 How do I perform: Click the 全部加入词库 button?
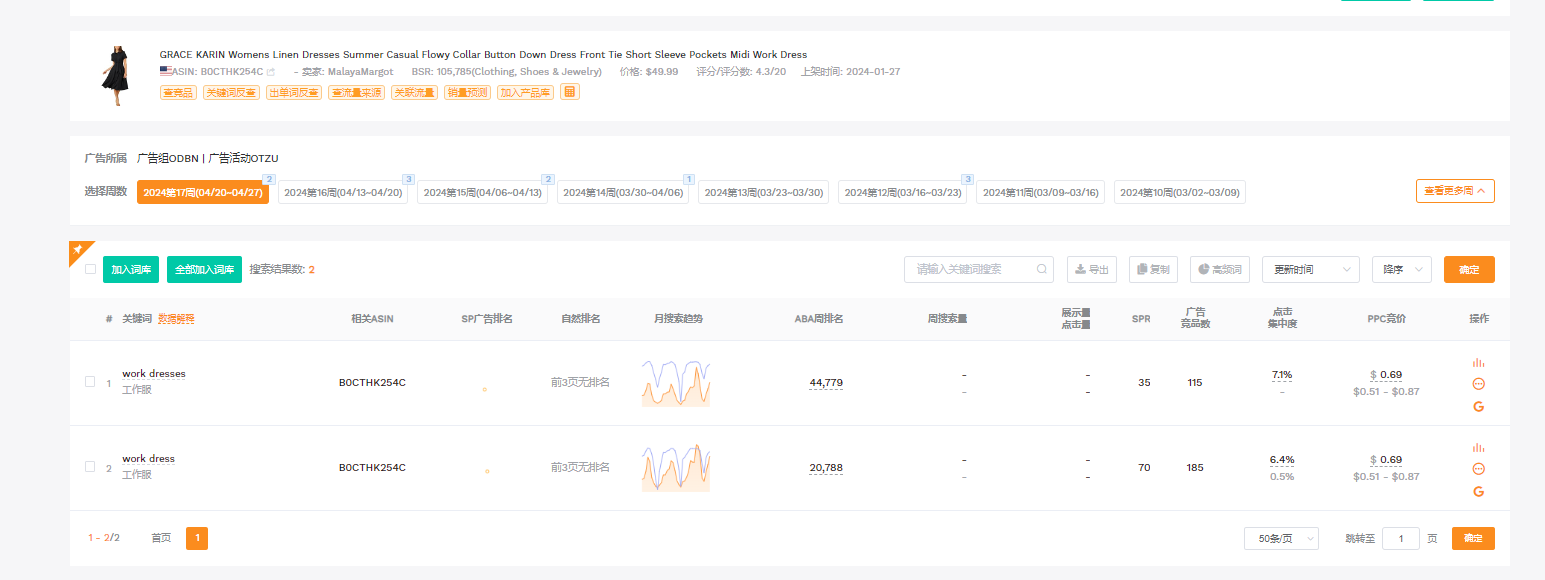tap(204, 269)
